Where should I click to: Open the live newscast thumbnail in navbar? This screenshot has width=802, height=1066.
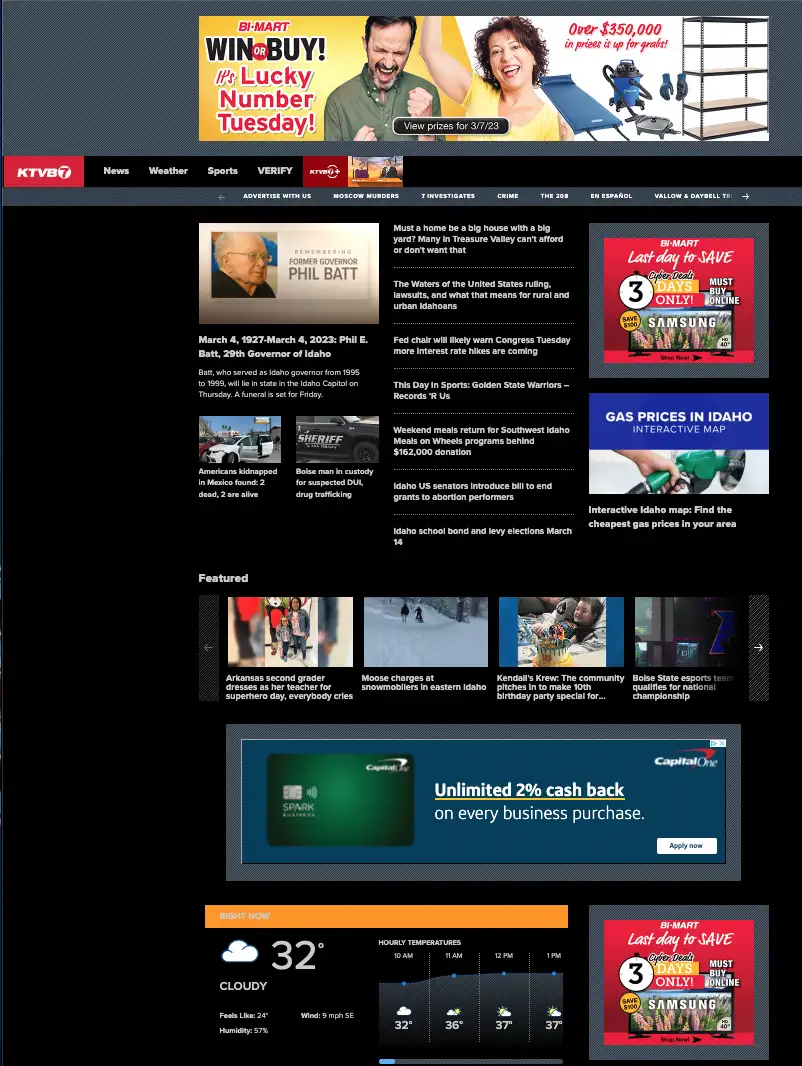pyautogui.click(x=375, y=171)
